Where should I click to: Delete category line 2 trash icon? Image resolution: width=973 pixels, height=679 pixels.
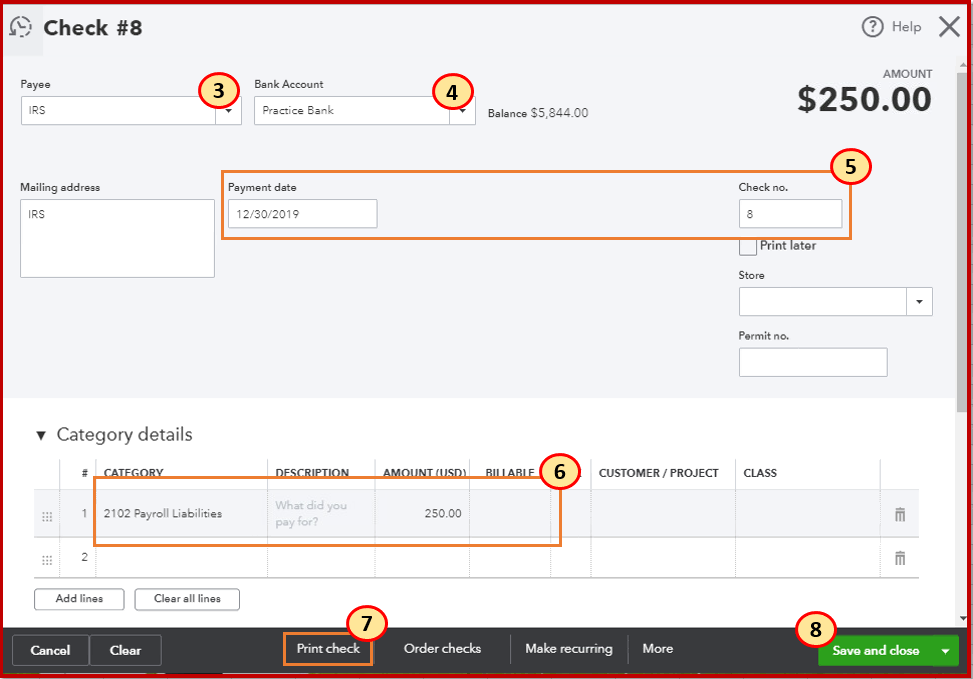click(x=900, y=558)
